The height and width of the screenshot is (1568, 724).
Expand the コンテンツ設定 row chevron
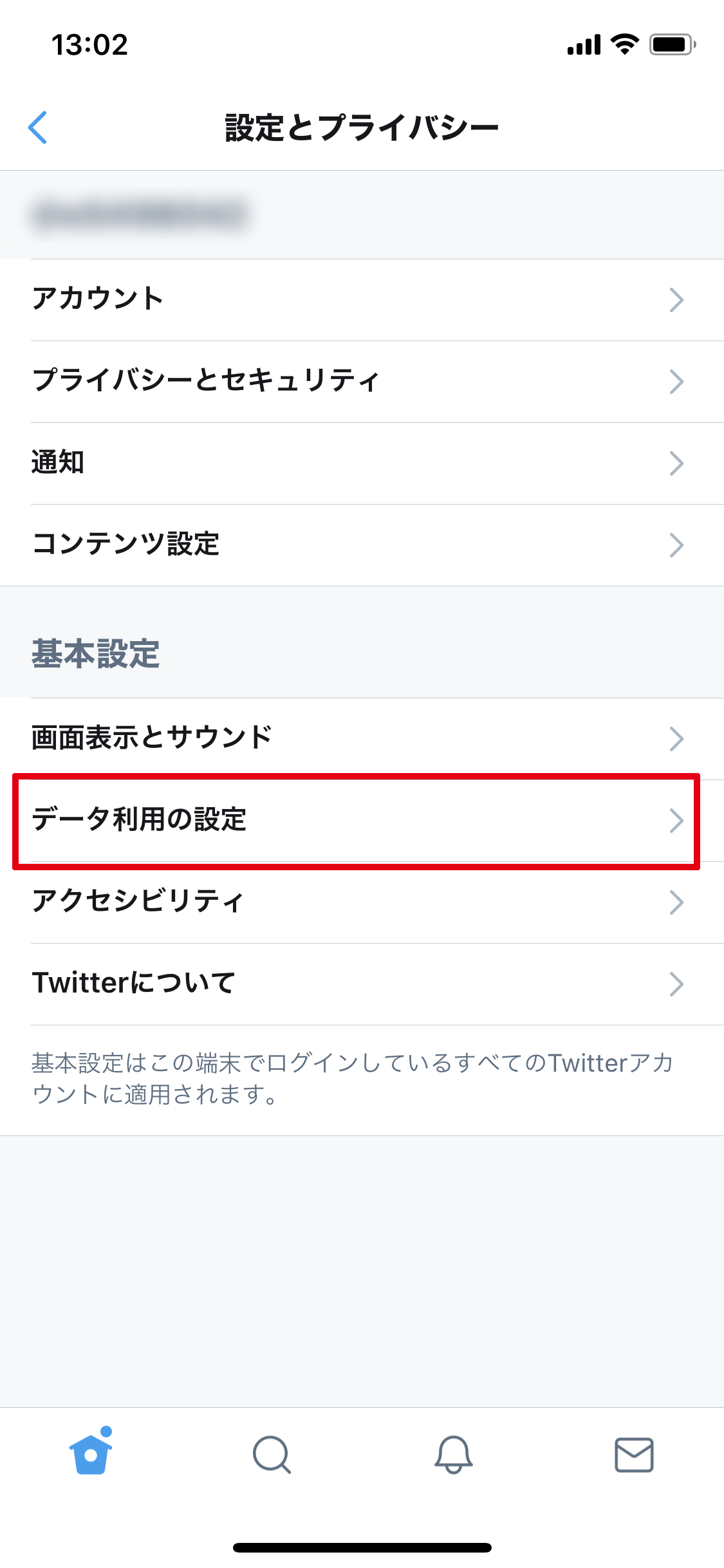coord(676,545)
